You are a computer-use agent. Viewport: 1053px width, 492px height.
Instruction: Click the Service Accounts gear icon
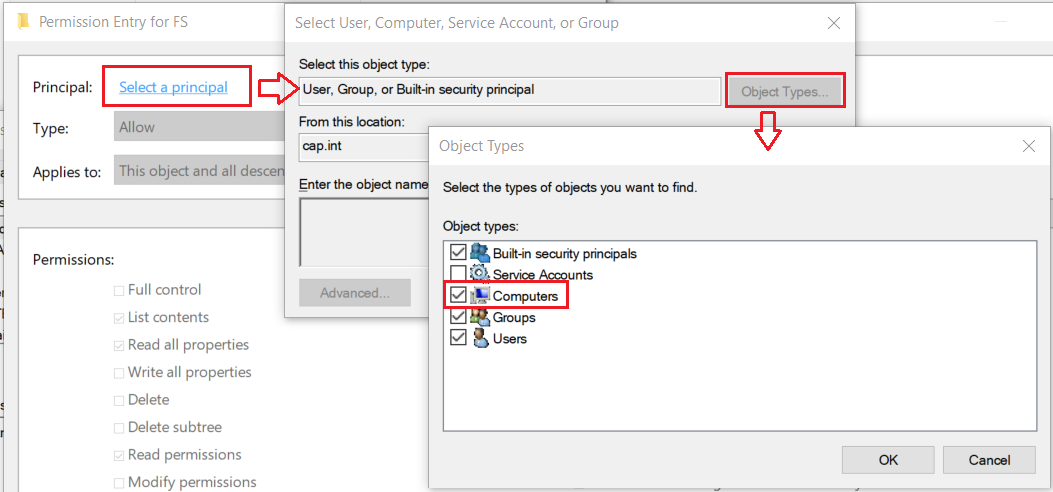pos(479,274)
